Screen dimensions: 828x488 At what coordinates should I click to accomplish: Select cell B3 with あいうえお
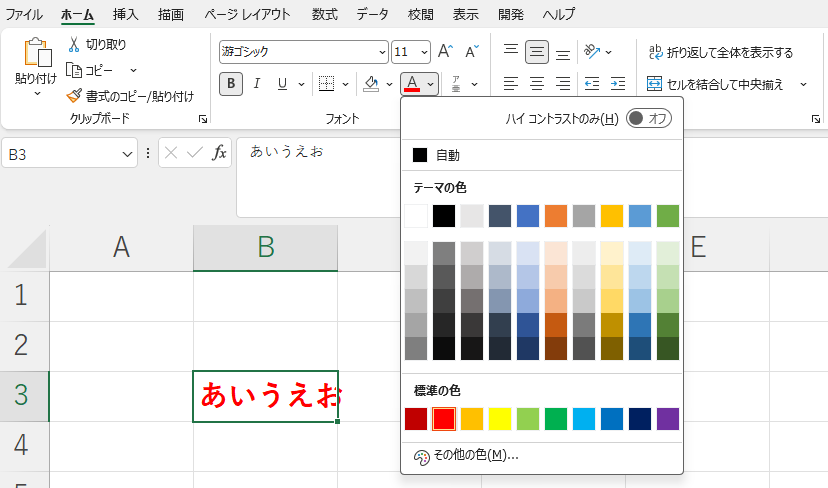coord(265,396)
